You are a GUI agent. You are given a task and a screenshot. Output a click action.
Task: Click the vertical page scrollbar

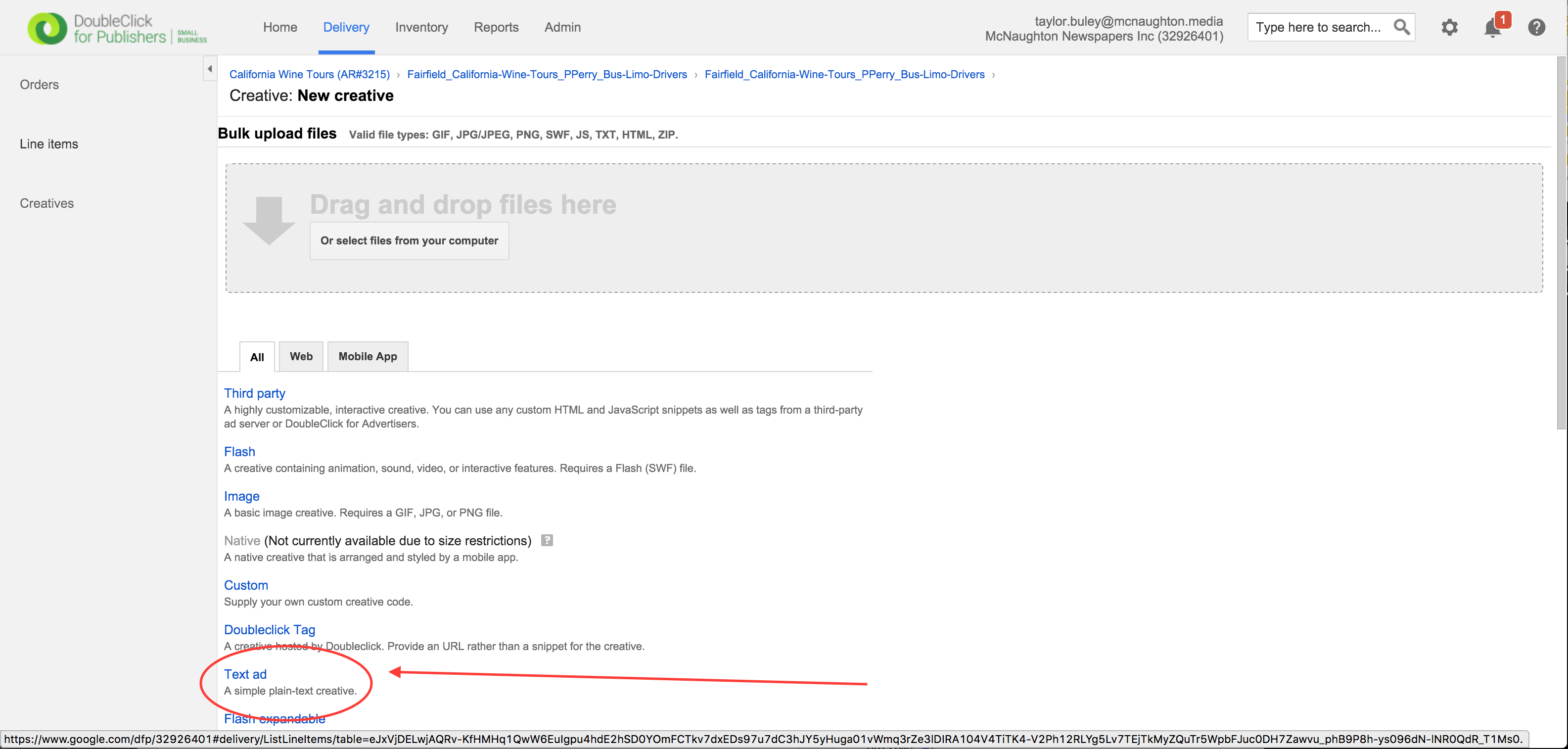[1561, 243]
